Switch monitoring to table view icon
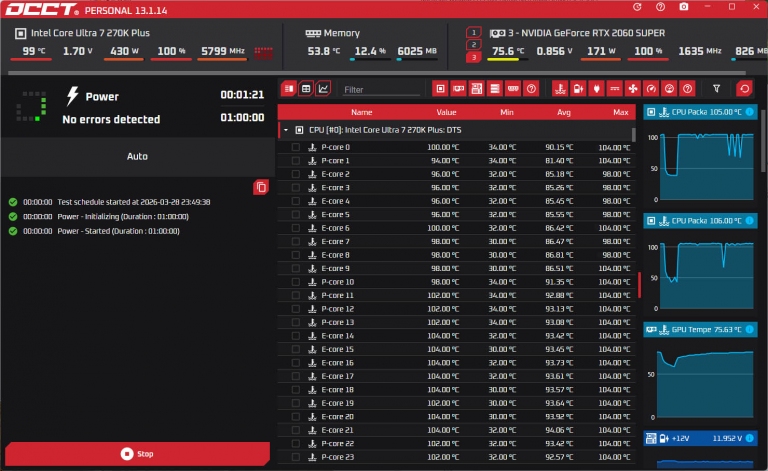This screenshot has width=768, height=471. click(306, 89)
